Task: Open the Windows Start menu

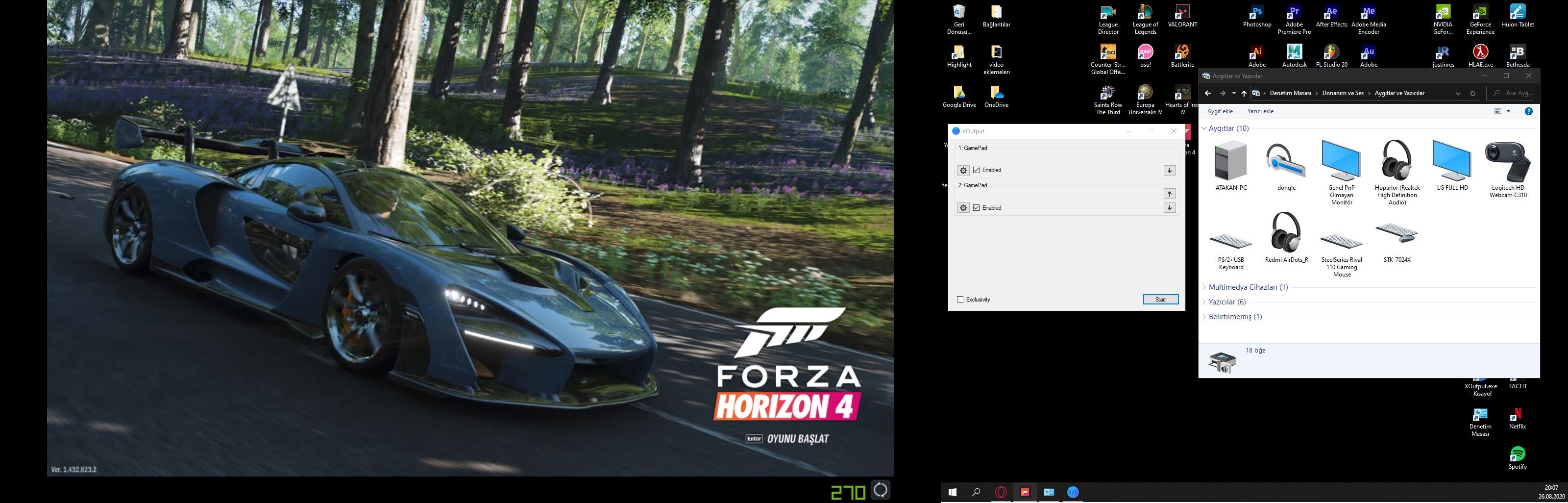Action: (953, 492)
